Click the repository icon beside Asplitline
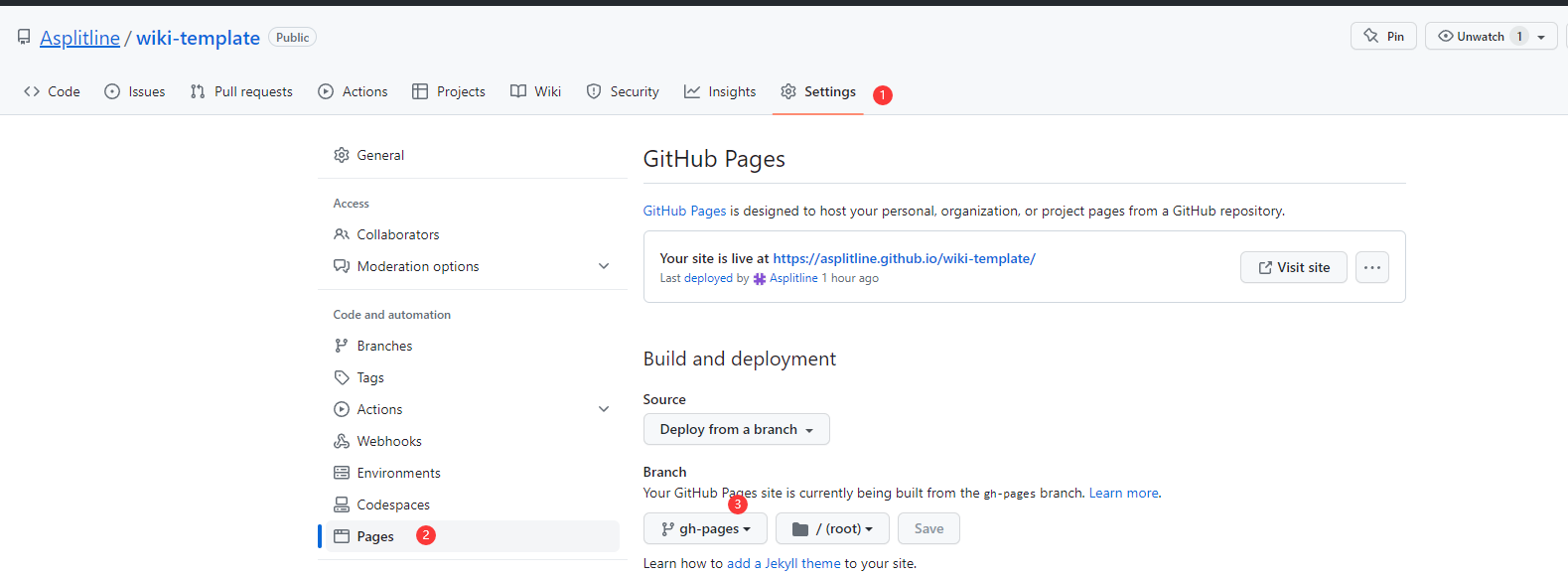The image size is (1568, 576). (x=24, y=38)
